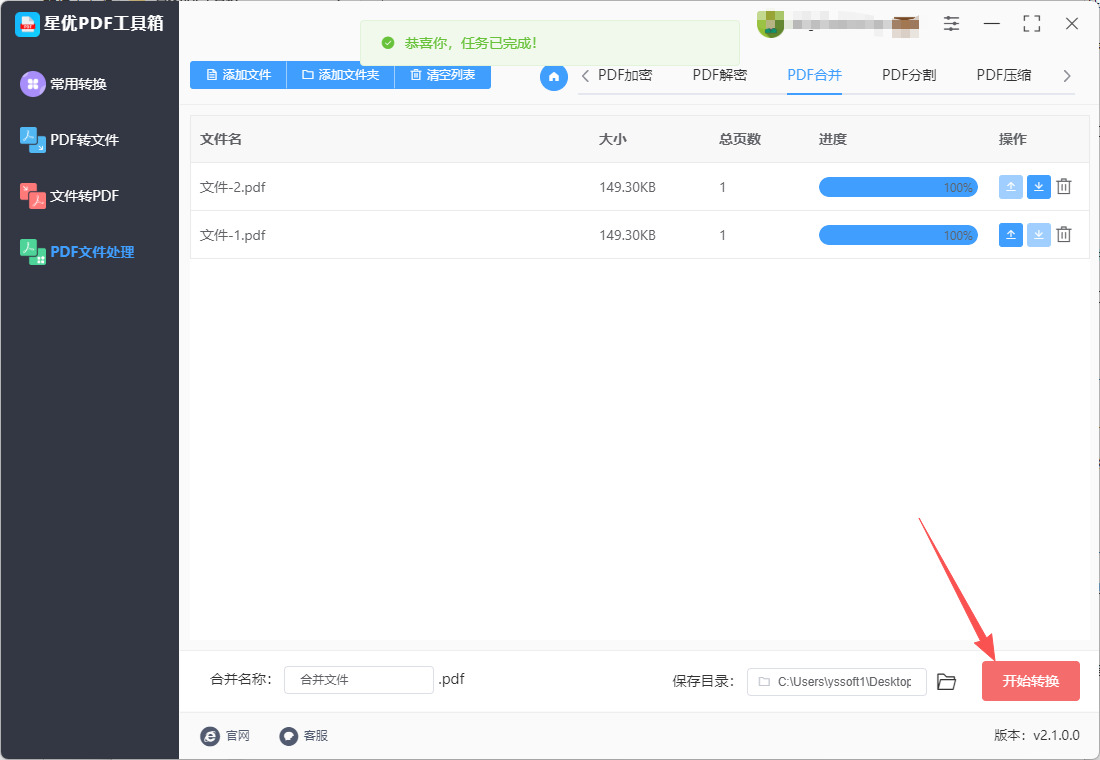Select the PDF合并 tab

point(814,75)
